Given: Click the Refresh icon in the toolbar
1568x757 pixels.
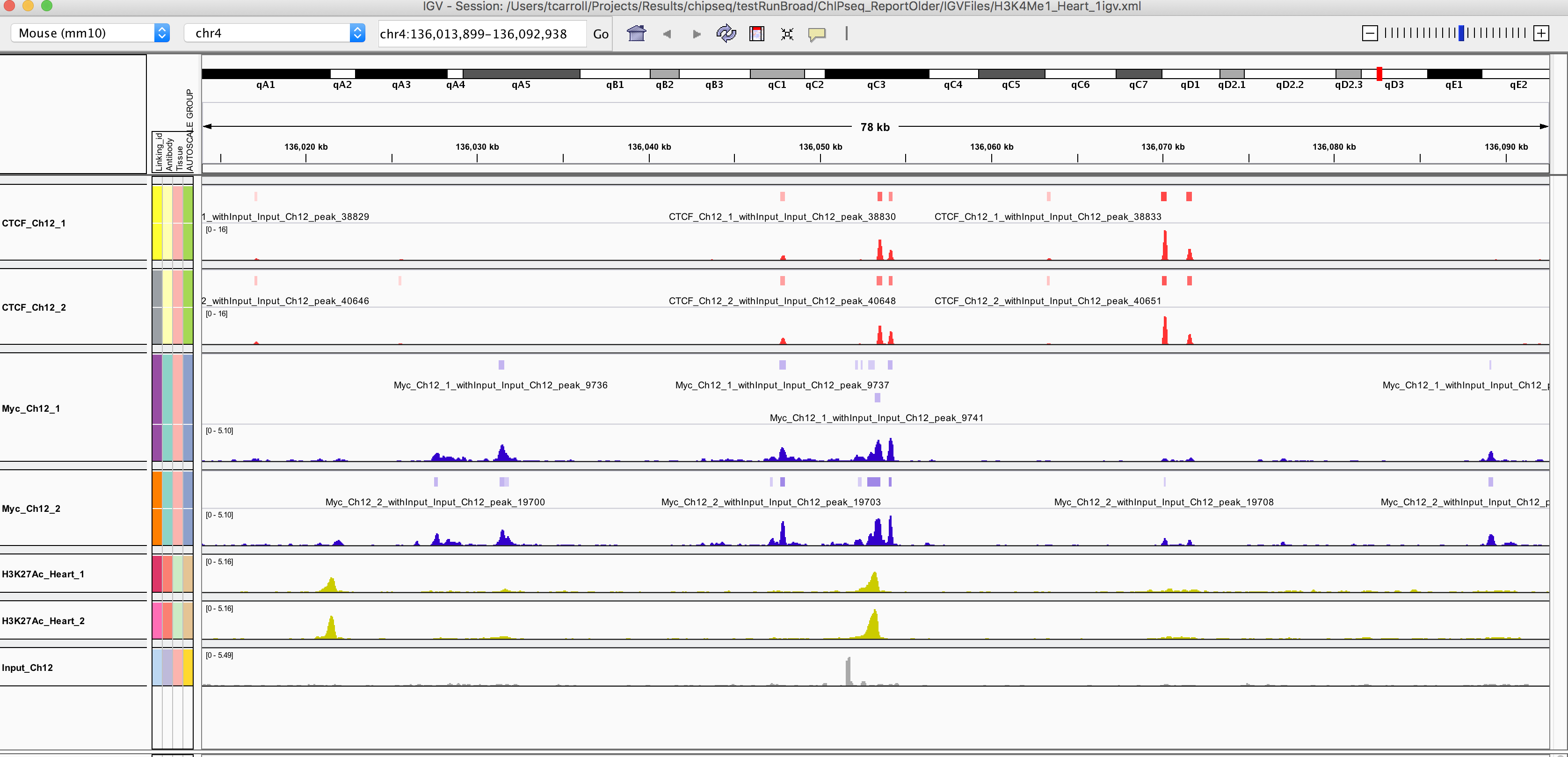Looking at the screenshot, I should point(726,34).
